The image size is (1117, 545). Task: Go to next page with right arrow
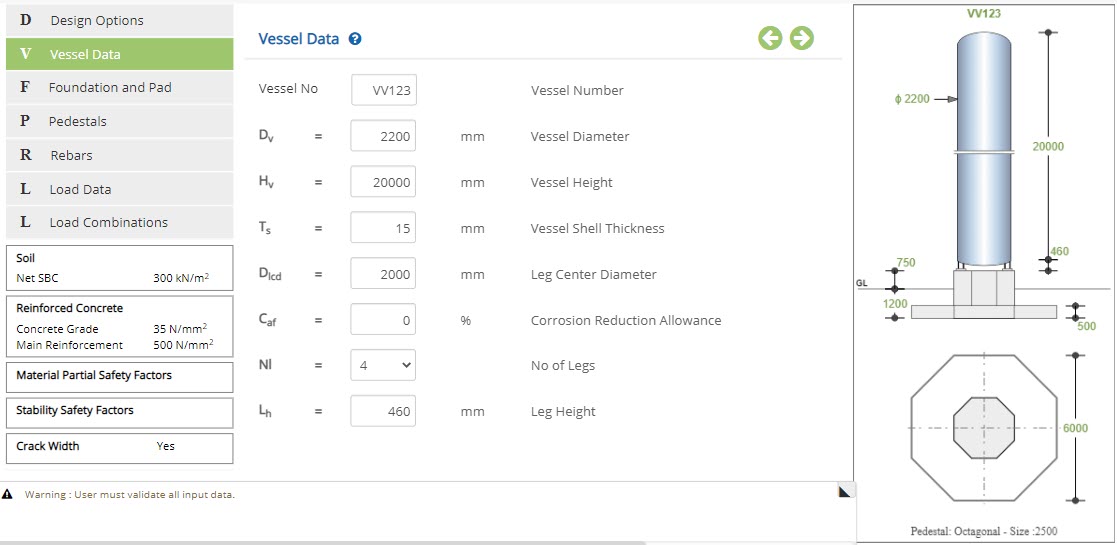(x=801, y=38)
